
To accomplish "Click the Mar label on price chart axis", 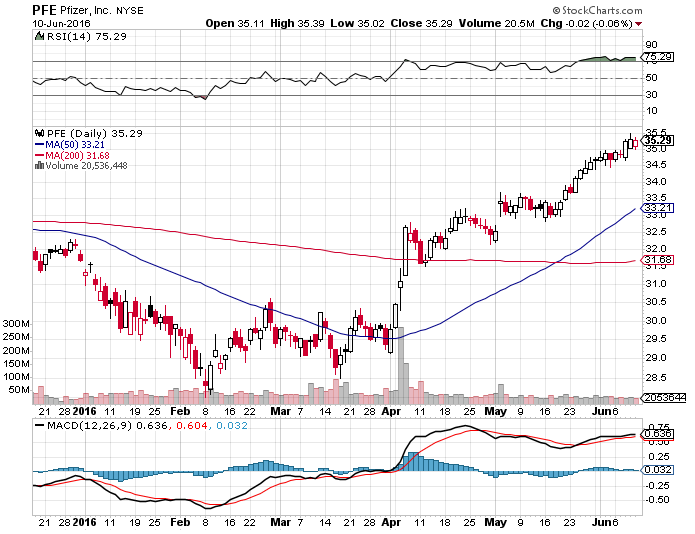I will point(281,411).
